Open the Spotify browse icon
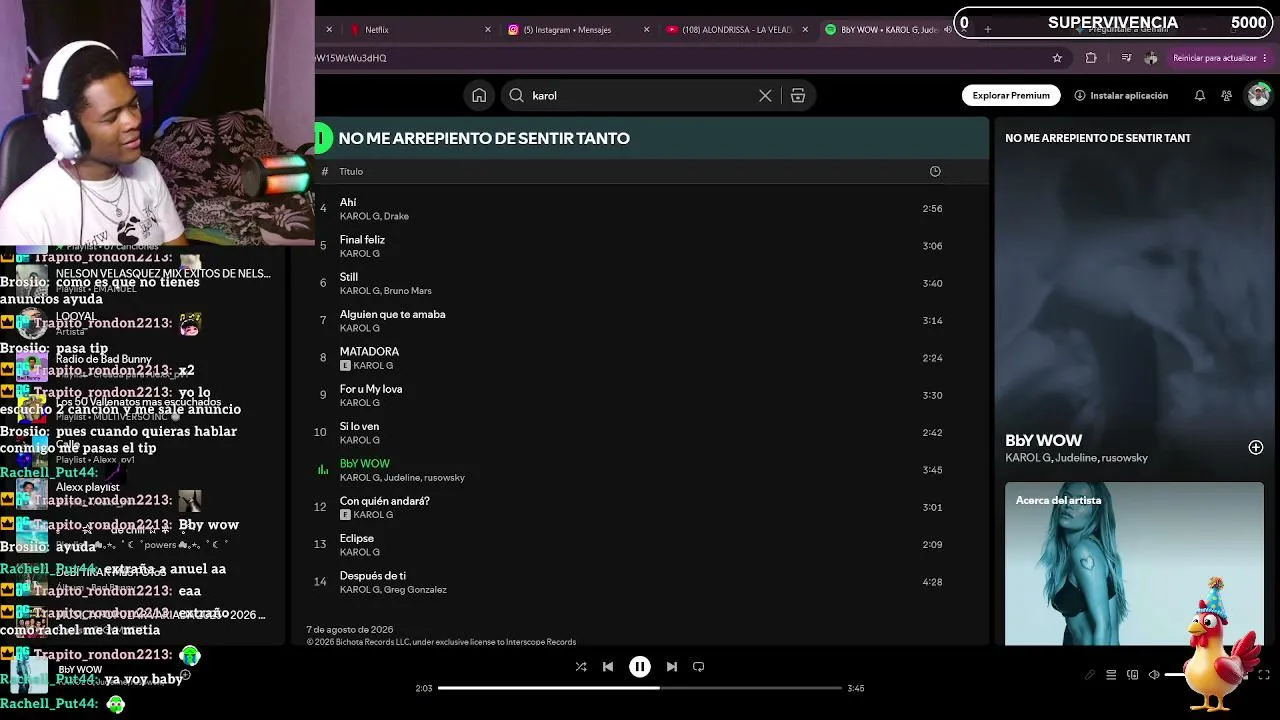Screen dimensions: 1280x720 point(798,95)
